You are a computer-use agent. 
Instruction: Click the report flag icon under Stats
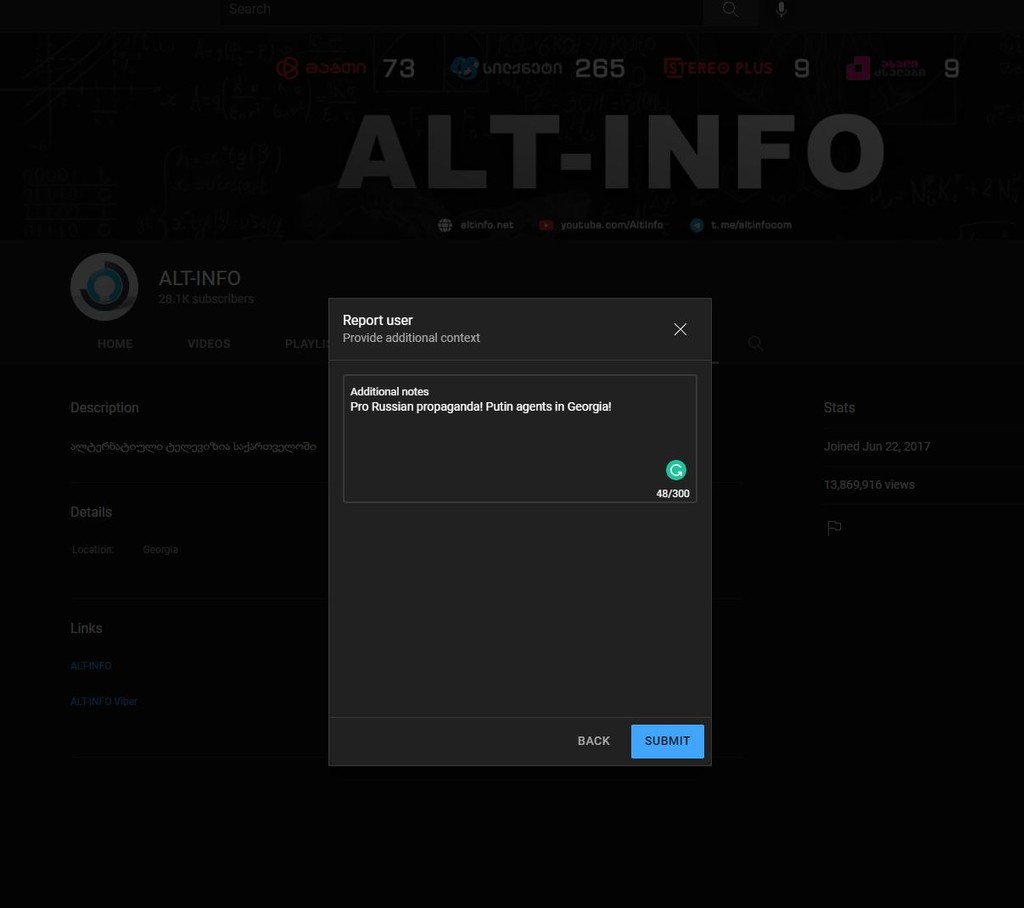pyautogui.click(x=834, y=527)
